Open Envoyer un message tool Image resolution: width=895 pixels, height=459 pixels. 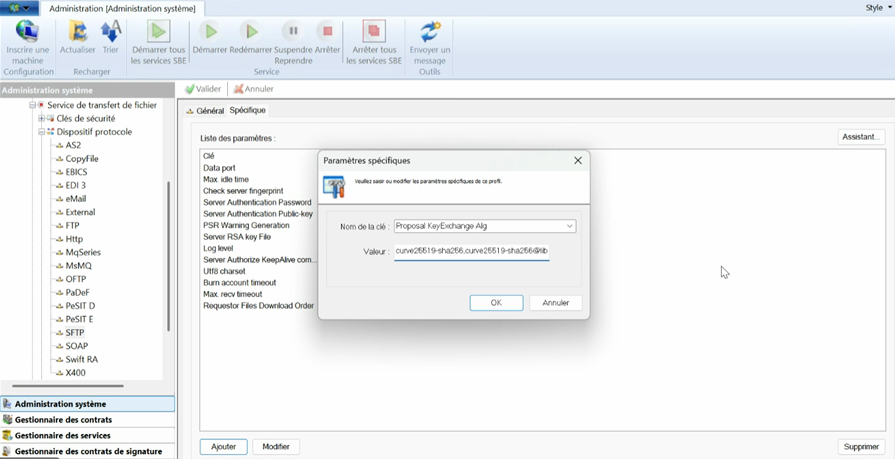click(430, 32)
